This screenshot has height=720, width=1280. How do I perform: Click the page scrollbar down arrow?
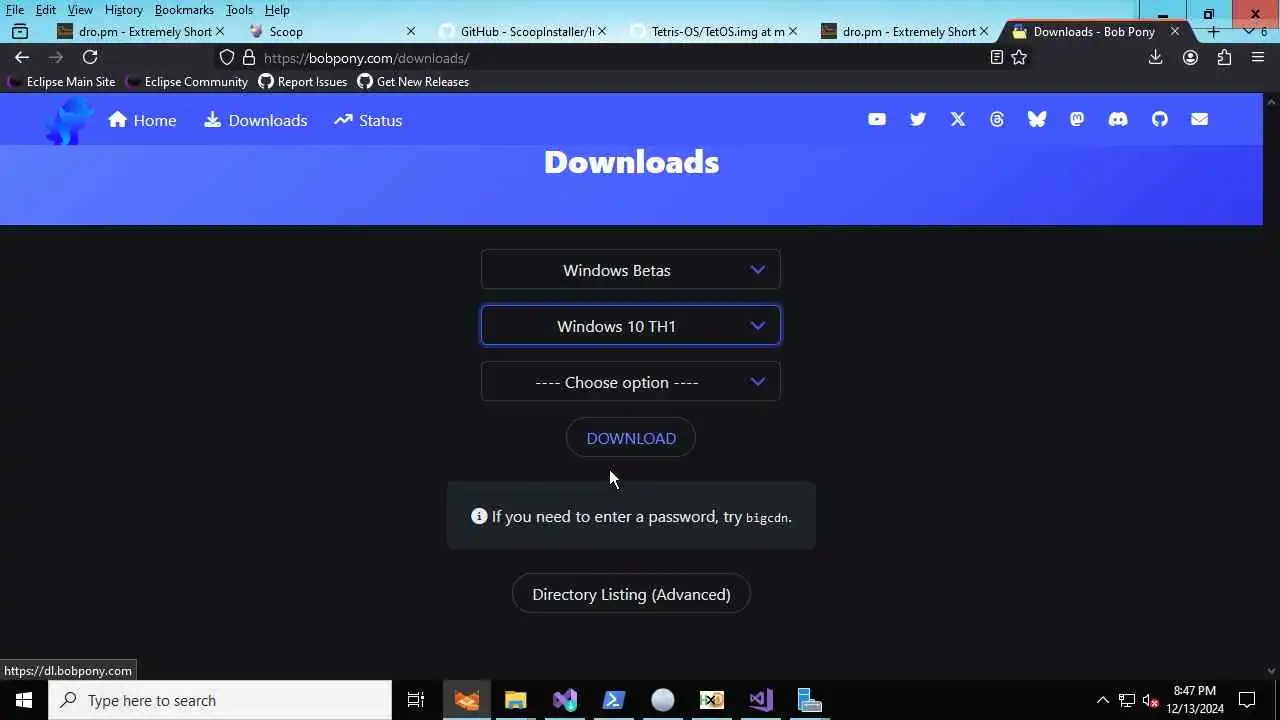pos(1272,671)
